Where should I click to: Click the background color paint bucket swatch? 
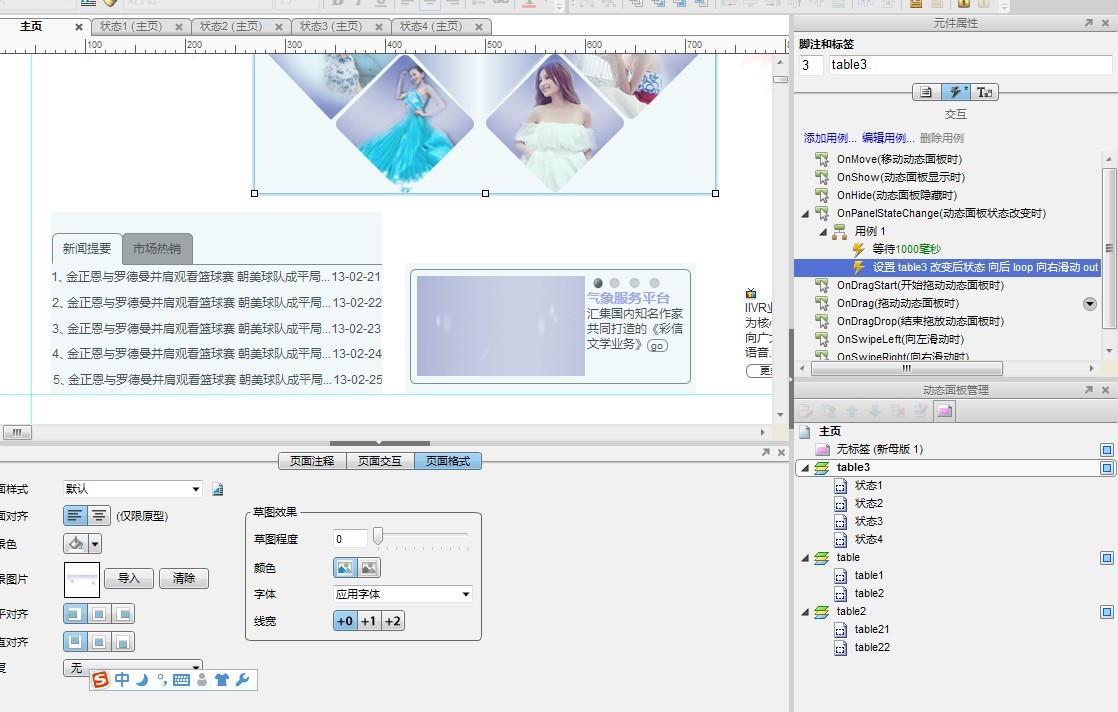[76, 544]
